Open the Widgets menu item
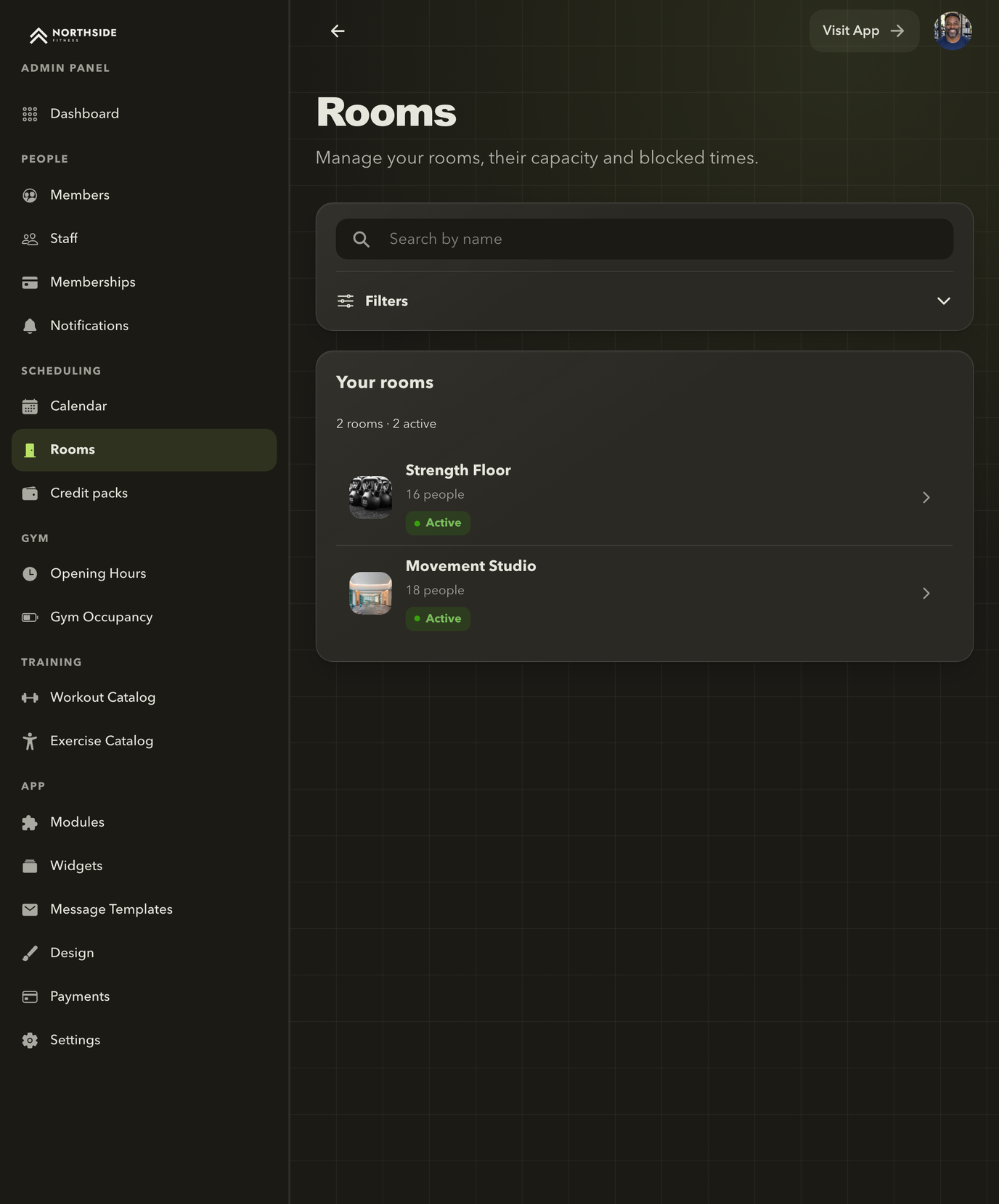The height and width of the screenshot is (1204, 999). coord(144,866)
